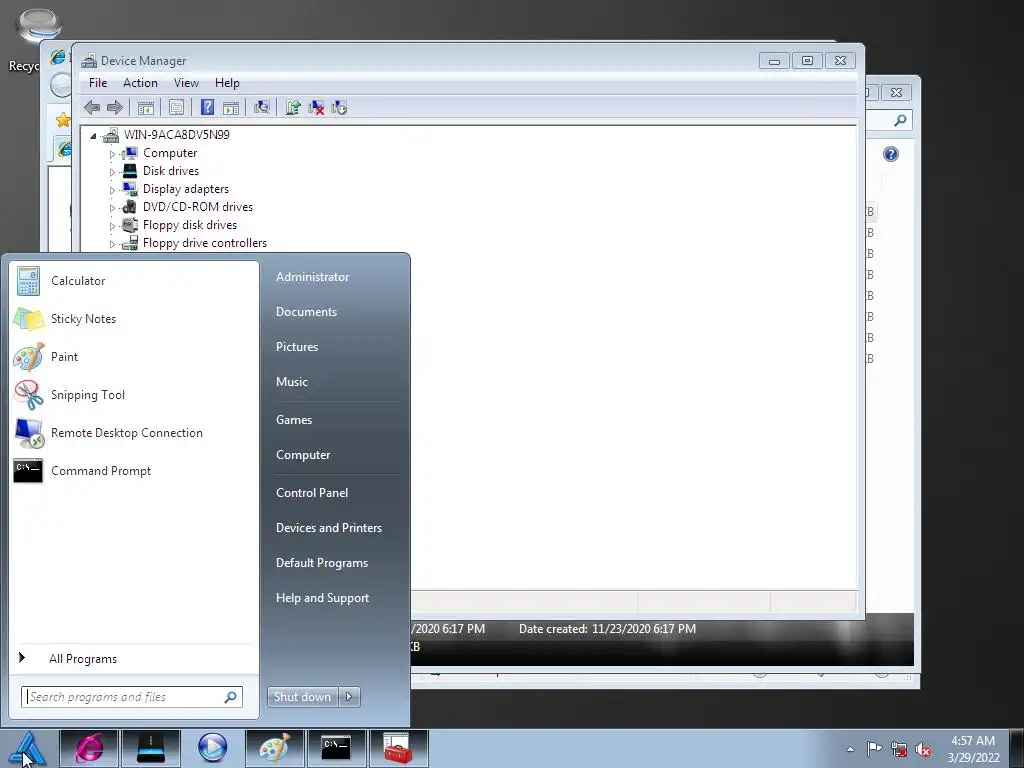Screen dimensions: 1024x768
Task: Open Help and Support from Start menu
Action: pos(323,598)
